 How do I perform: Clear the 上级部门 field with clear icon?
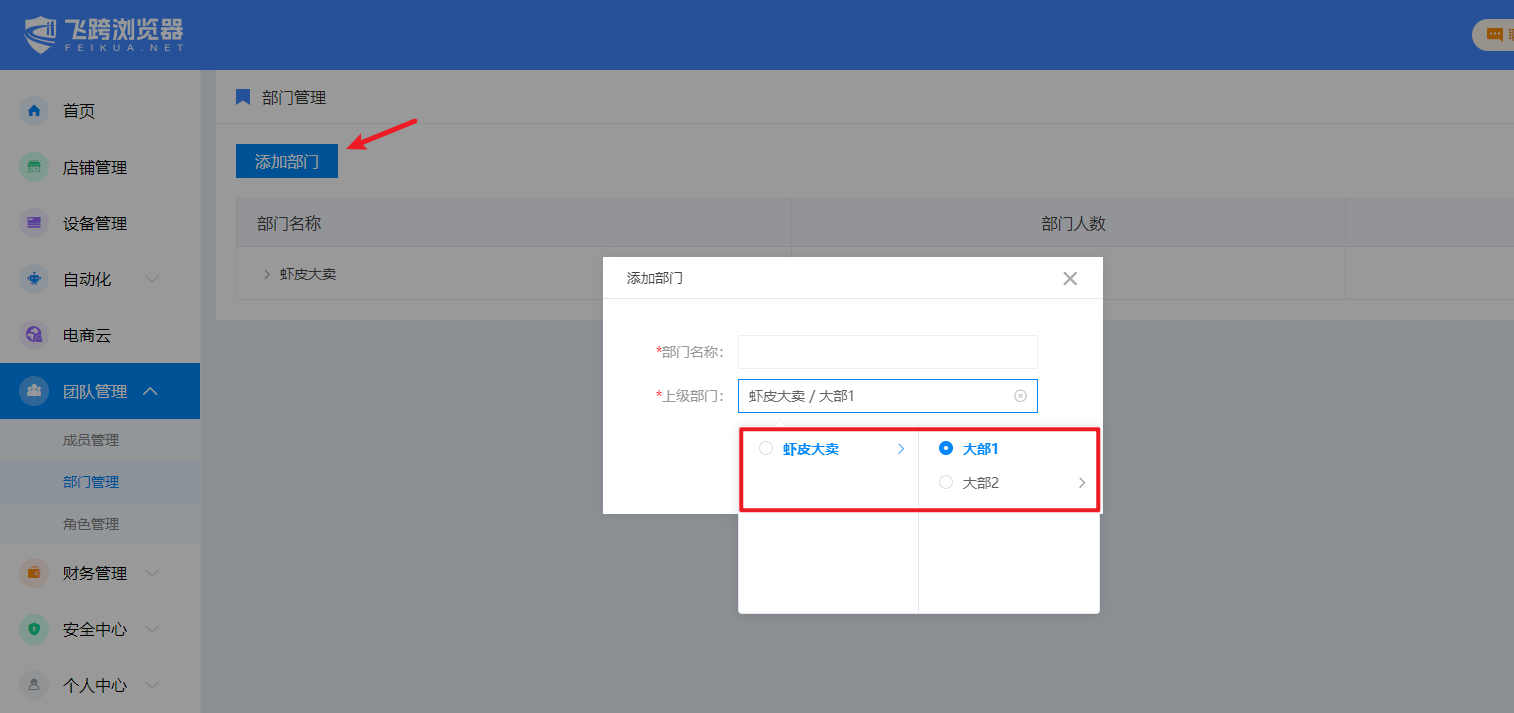pos(1020,396)
